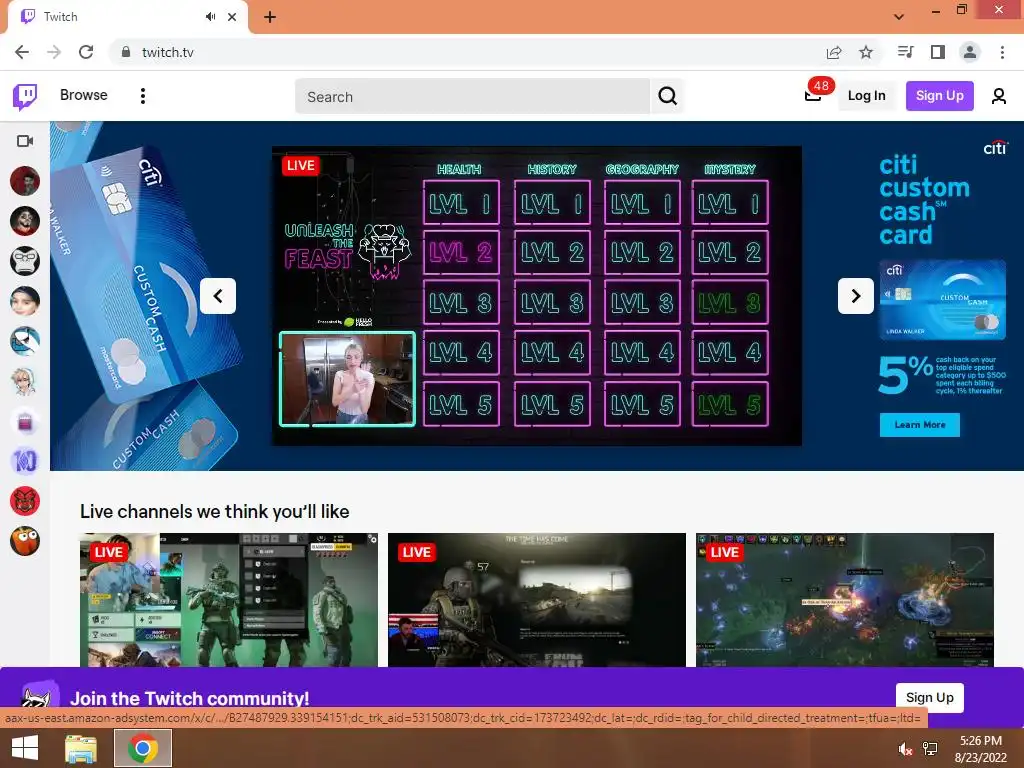This screenshot has height=768, width=1024.
Task: Open the user profile icon menu
Action: [999, 97]
